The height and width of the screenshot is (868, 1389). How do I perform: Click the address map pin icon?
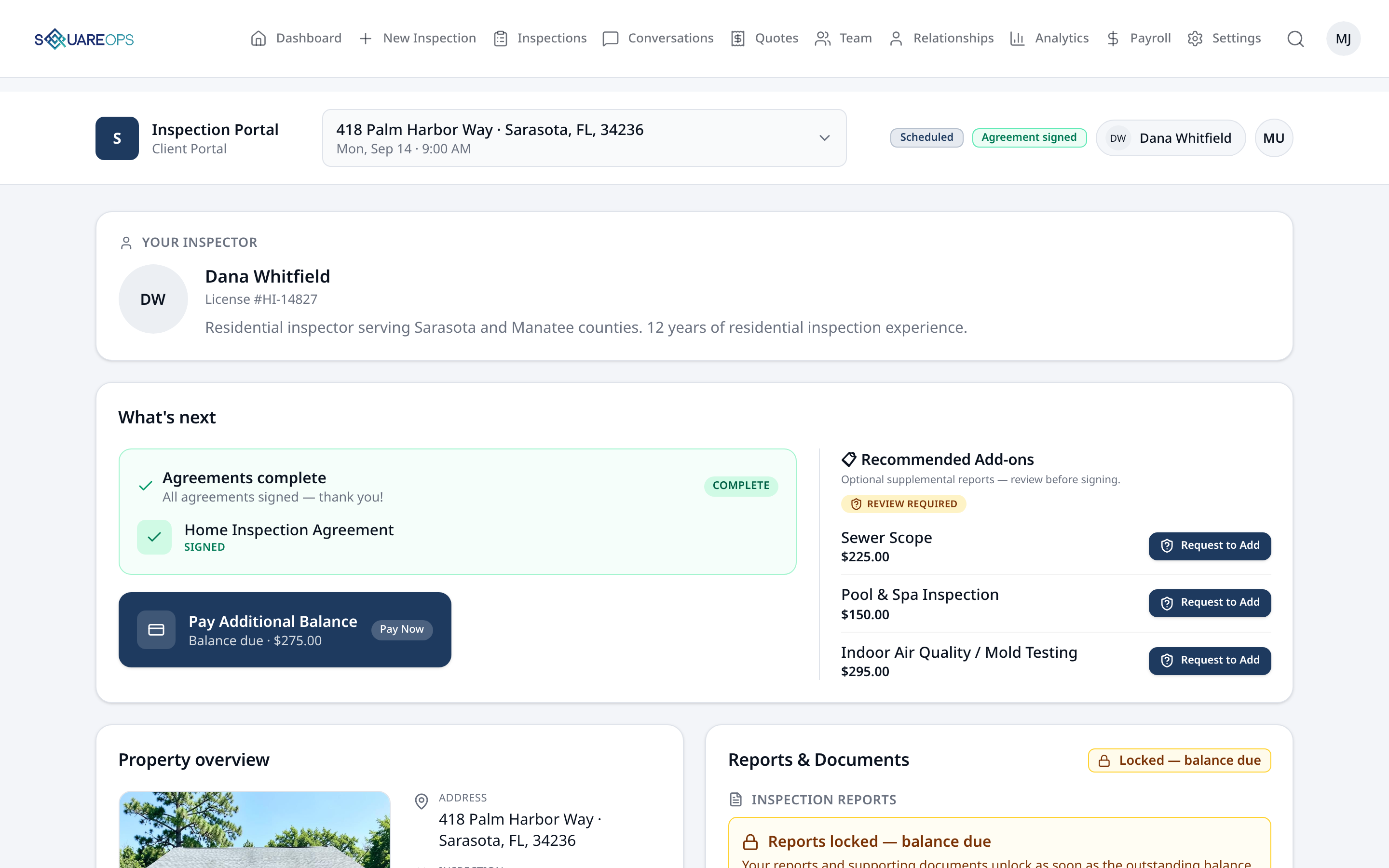tap(422, 801)
